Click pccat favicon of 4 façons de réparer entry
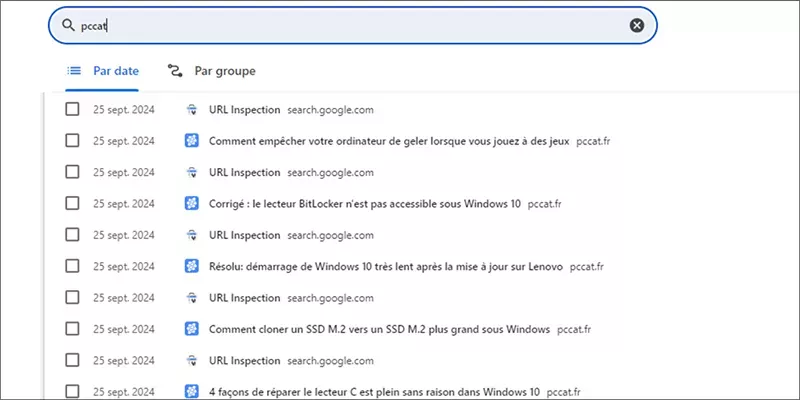This screenshot has width=800, height=400. pyautogui.click(x=191, y=392)
